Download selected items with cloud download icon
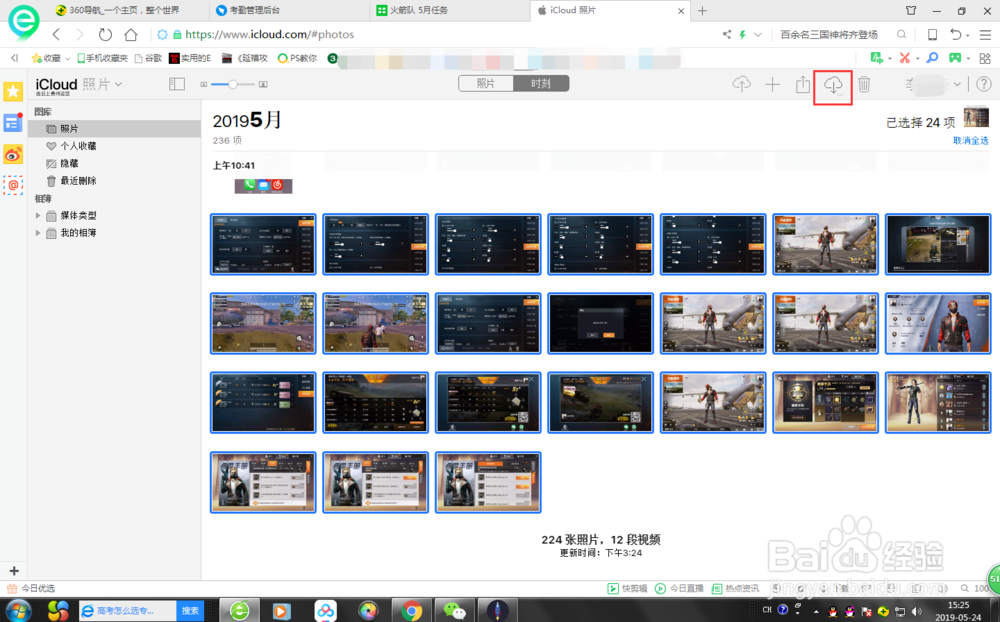Screen dimensions: 1000x622 point(833,85)
